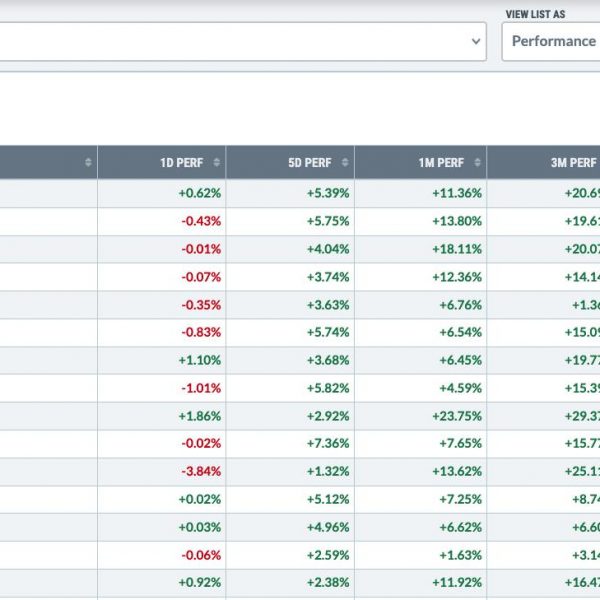Select the -0.01% 1D value
Screen dimensions: 600x600
201,249
